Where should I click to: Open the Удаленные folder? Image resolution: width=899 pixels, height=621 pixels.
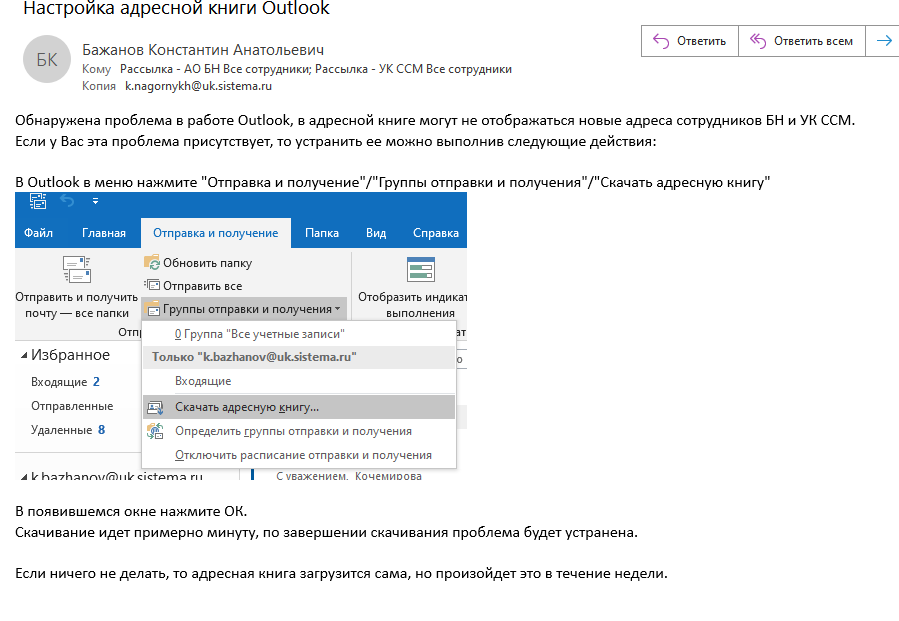pyautogui.click(x=61, y=430)
